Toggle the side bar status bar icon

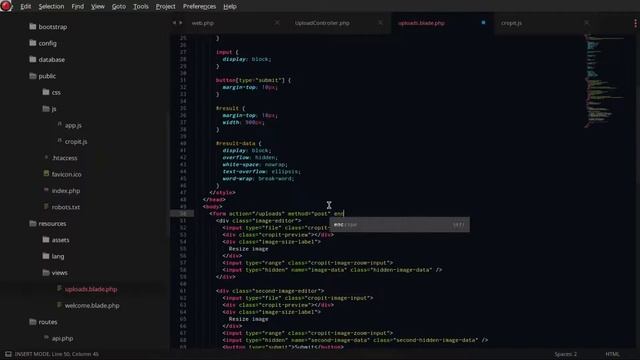click(x=8, y=354)
